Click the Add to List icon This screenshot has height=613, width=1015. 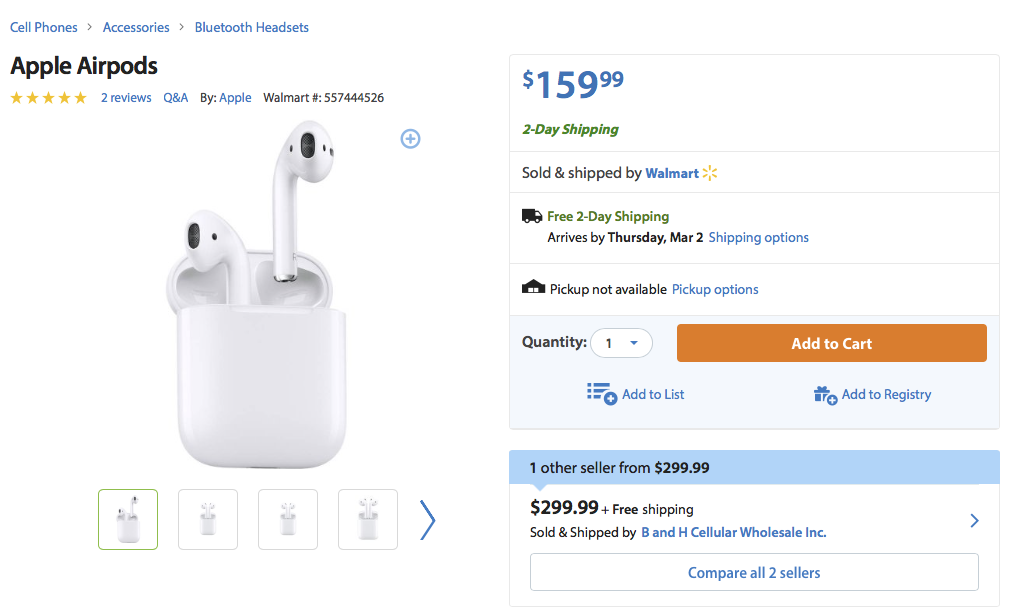601,394
